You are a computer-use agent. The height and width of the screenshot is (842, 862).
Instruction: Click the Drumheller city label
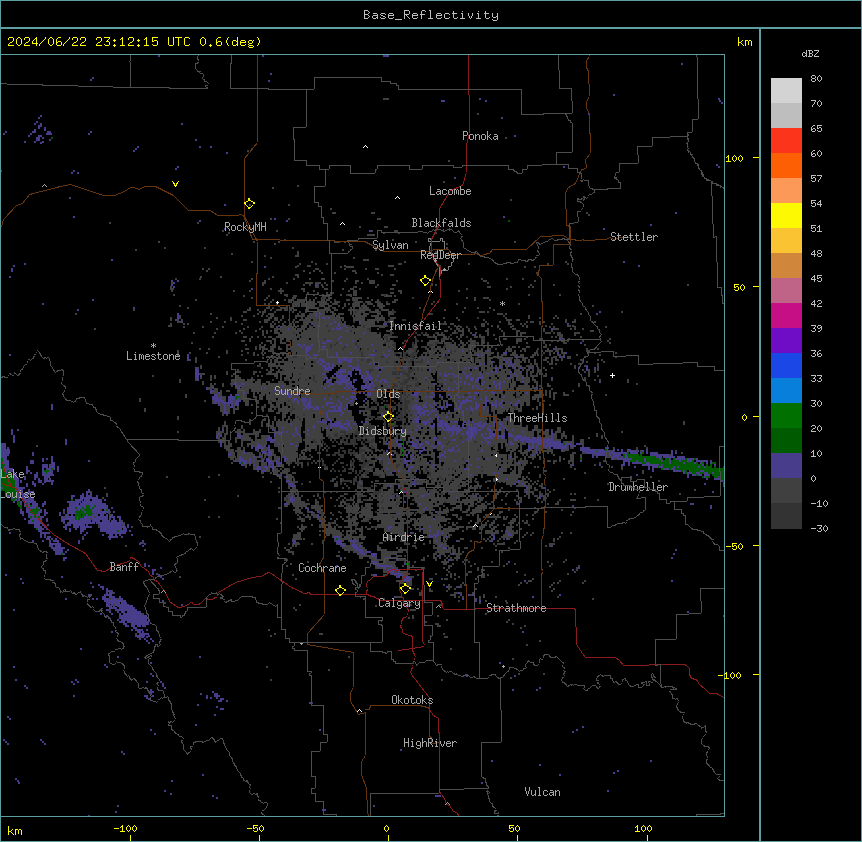pyautogui.click(x=638, y=487)
